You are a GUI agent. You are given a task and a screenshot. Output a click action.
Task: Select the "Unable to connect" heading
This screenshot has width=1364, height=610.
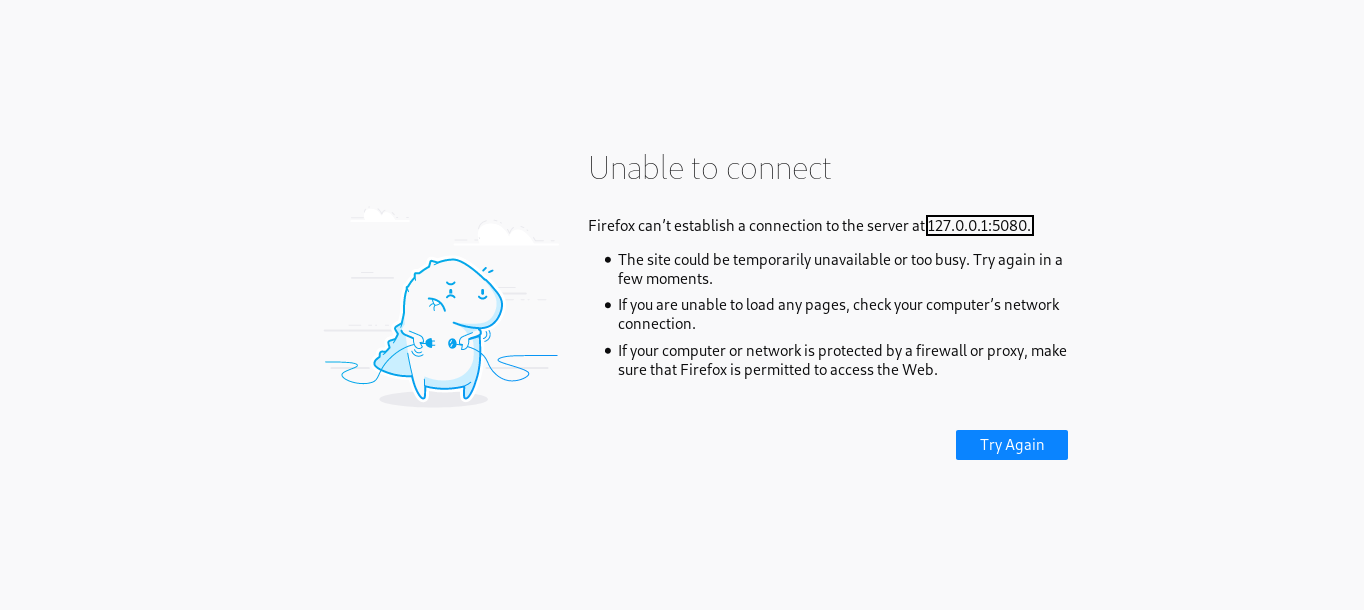(x=709, y=168)
